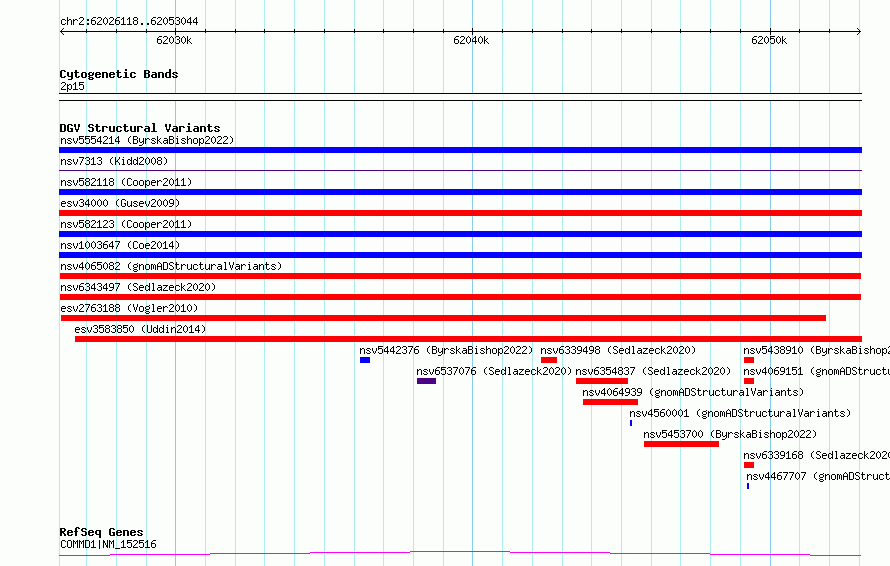Viewport: 890px width, 566px height.
Task: Click the ruler's right end arrow
Action: (859, 32)
